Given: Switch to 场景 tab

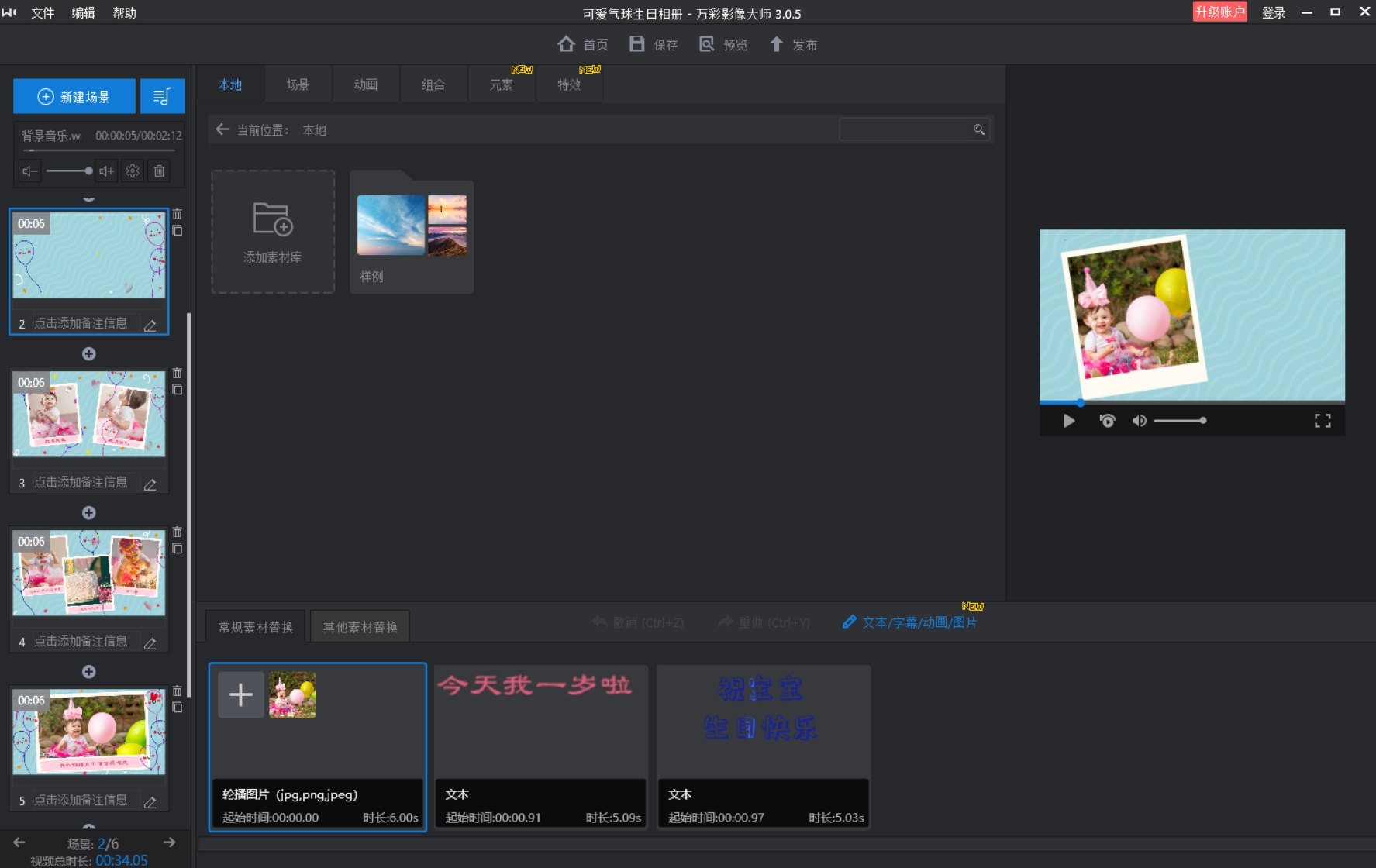Looking at the screenshot, I should pyautogui.click(x=298, y=84).
